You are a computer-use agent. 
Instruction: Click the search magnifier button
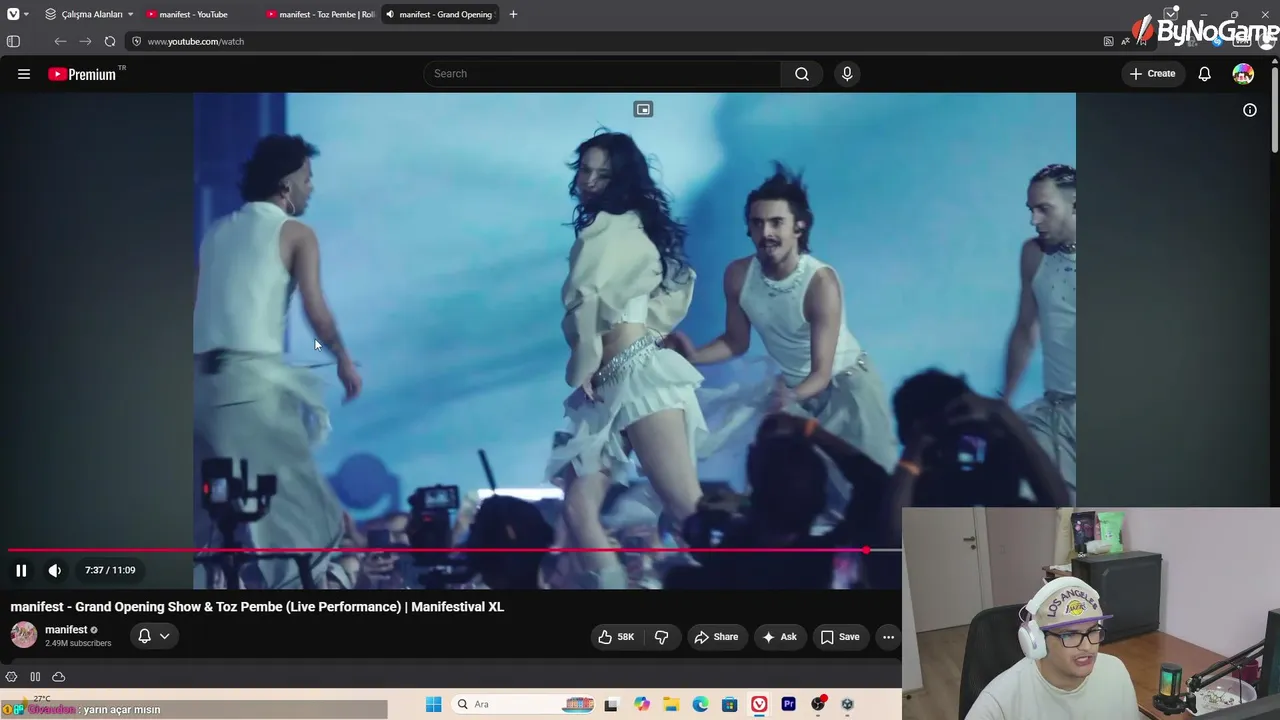(802, 74)
